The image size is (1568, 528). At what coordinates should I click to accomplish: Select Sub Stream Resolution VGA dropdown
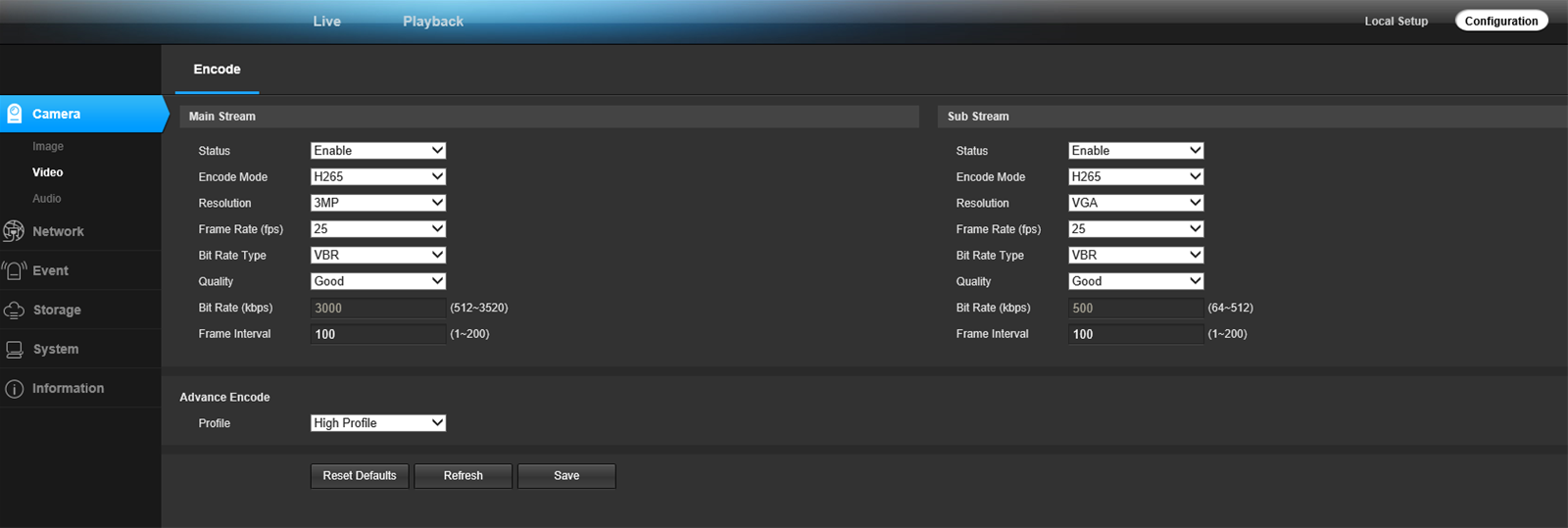coord(1136,203)
